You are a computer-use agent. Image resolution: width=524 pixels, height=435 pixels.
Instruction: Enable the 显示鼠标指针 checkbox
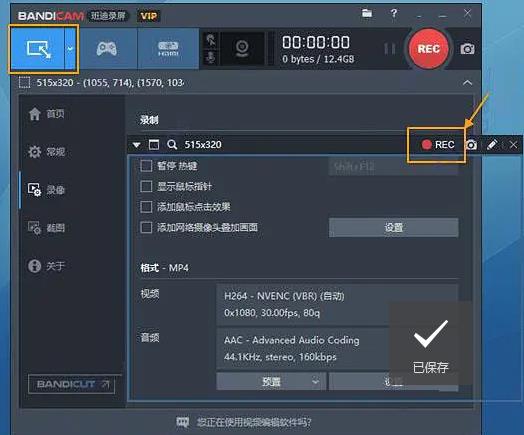point(146,186)
